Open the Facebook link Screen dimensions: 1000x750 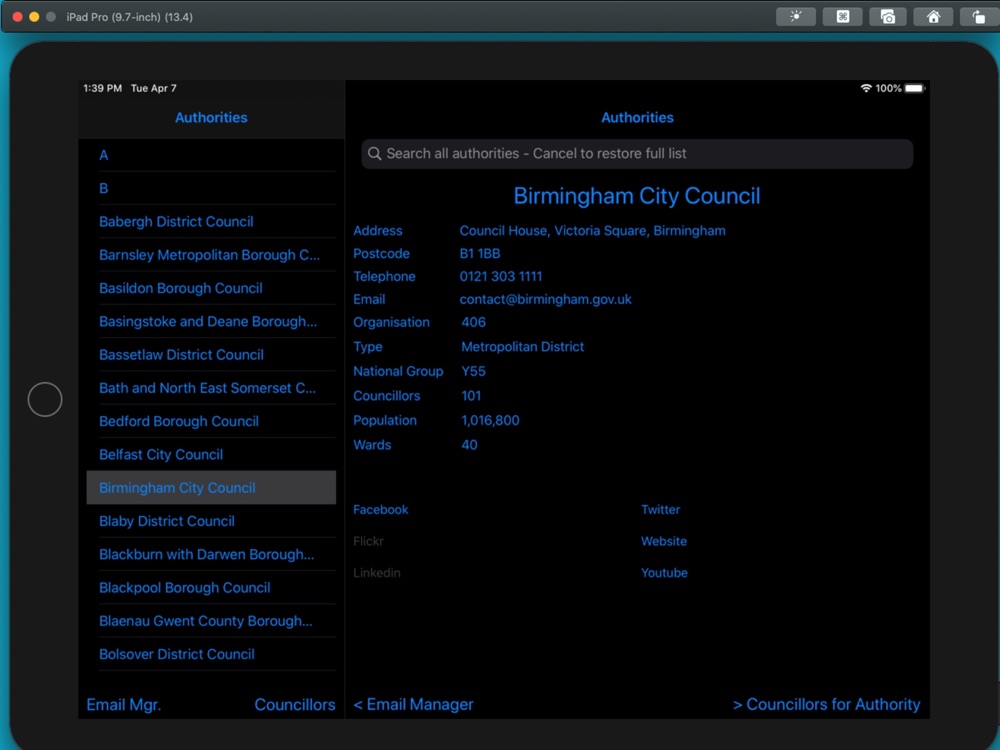point(381,510)
